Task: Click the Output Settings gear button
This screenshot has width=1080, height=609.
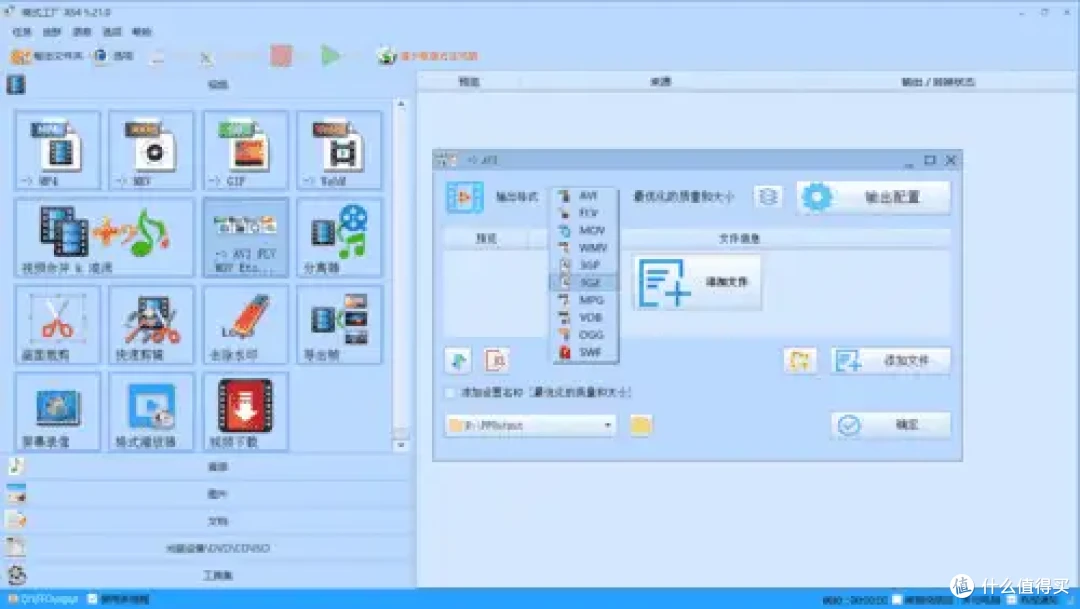Action: pyautogui.click(x=873, y=198)
